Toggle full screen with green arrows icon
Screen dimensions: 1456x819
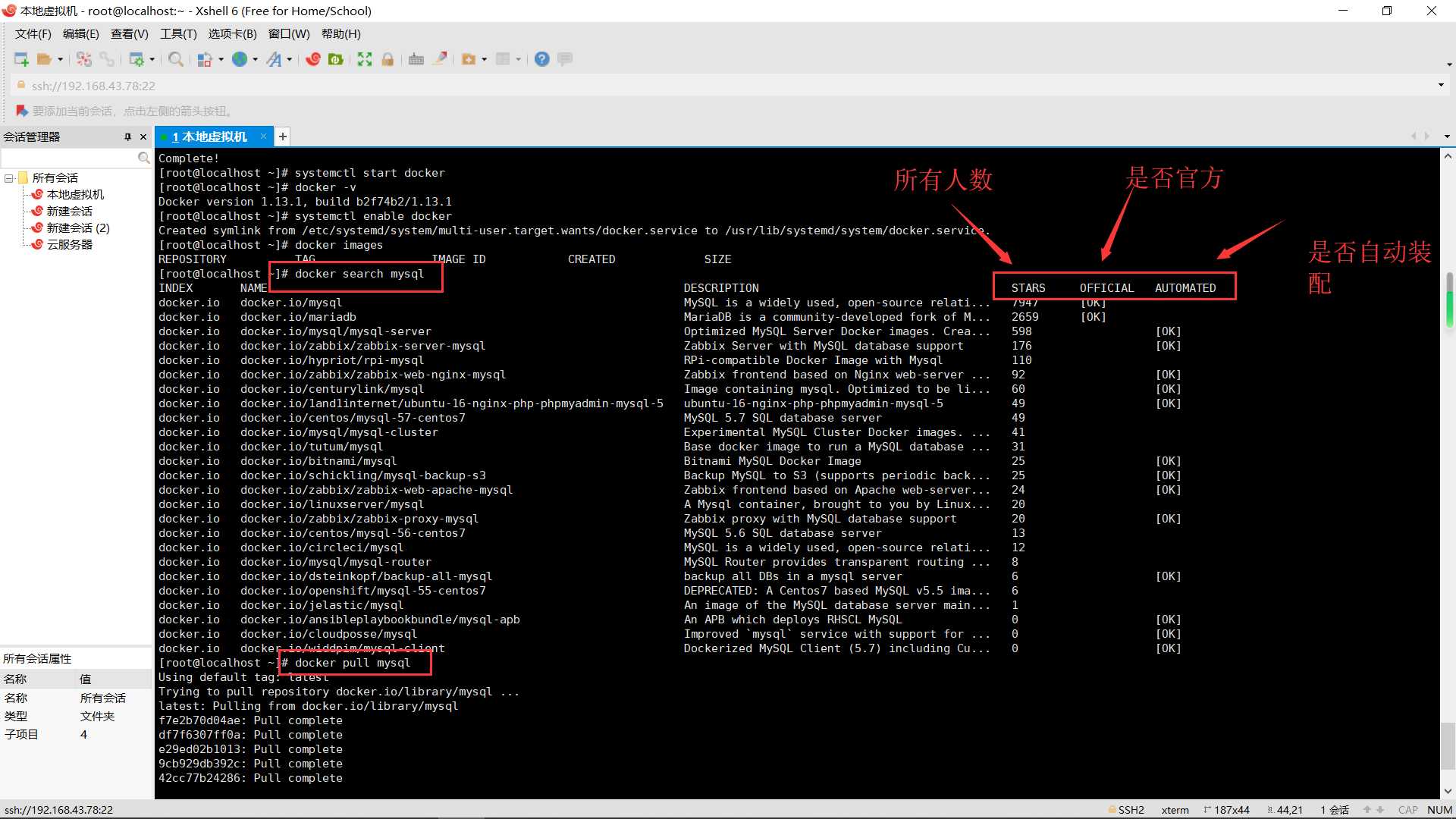[x=365, y=59]
